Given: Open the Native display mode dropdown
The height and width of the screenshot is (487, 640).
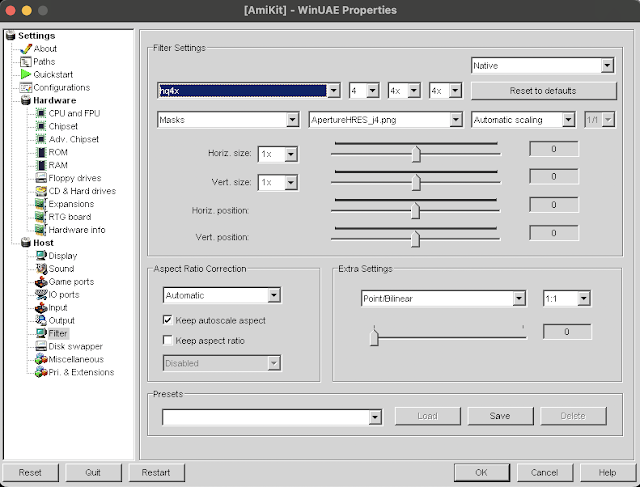Looking at the screenshot, I should pos(607,66).
